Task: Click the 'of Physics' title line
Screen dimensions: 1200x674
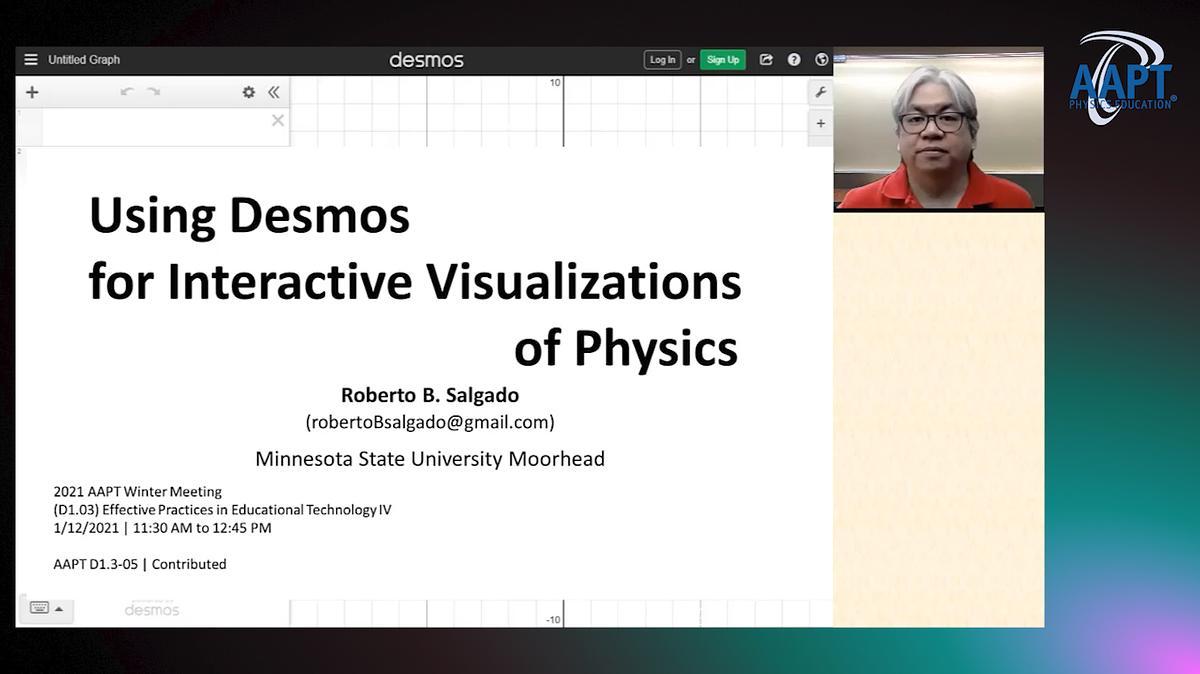Action: pyautogui.click(x=626, y=349)
